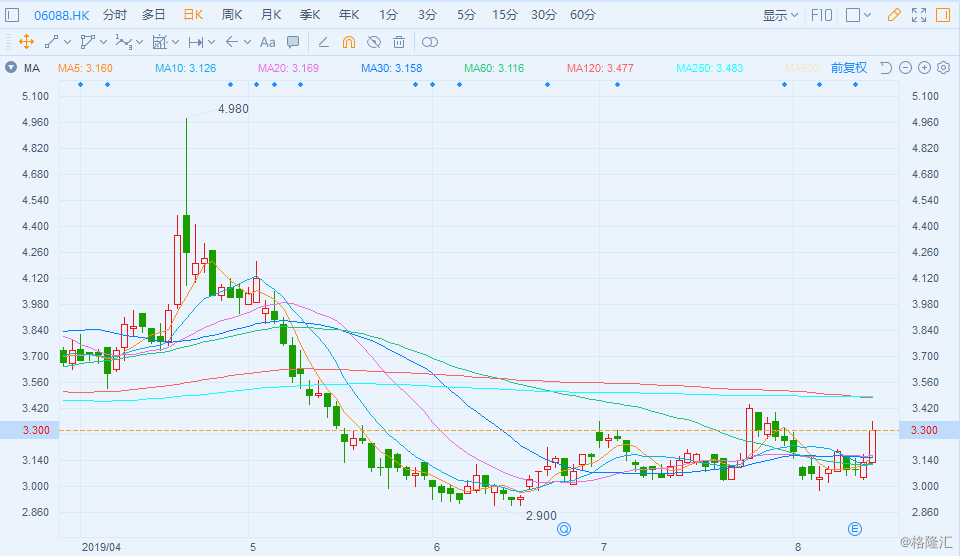Delete drawings with the trash icon
This screenshot has width=960, height=556.
point(399,42)
